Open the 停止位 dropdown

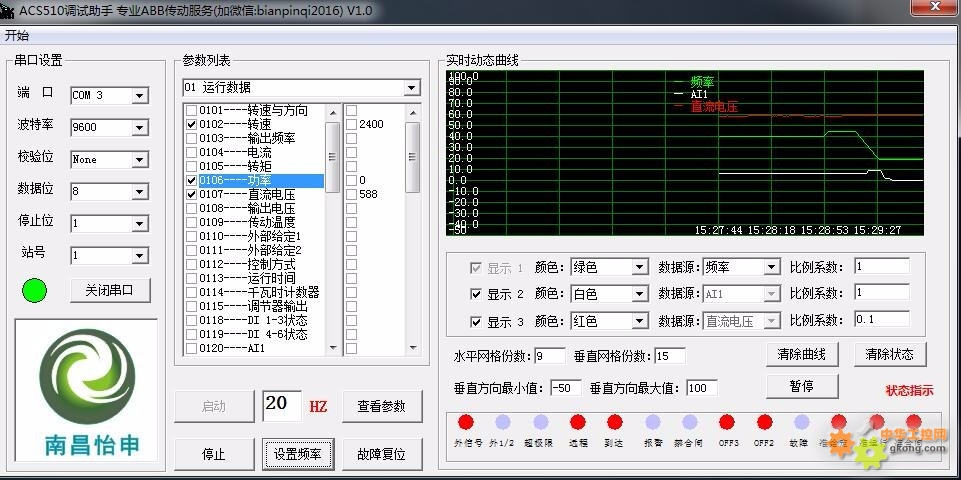click(140, 224)
